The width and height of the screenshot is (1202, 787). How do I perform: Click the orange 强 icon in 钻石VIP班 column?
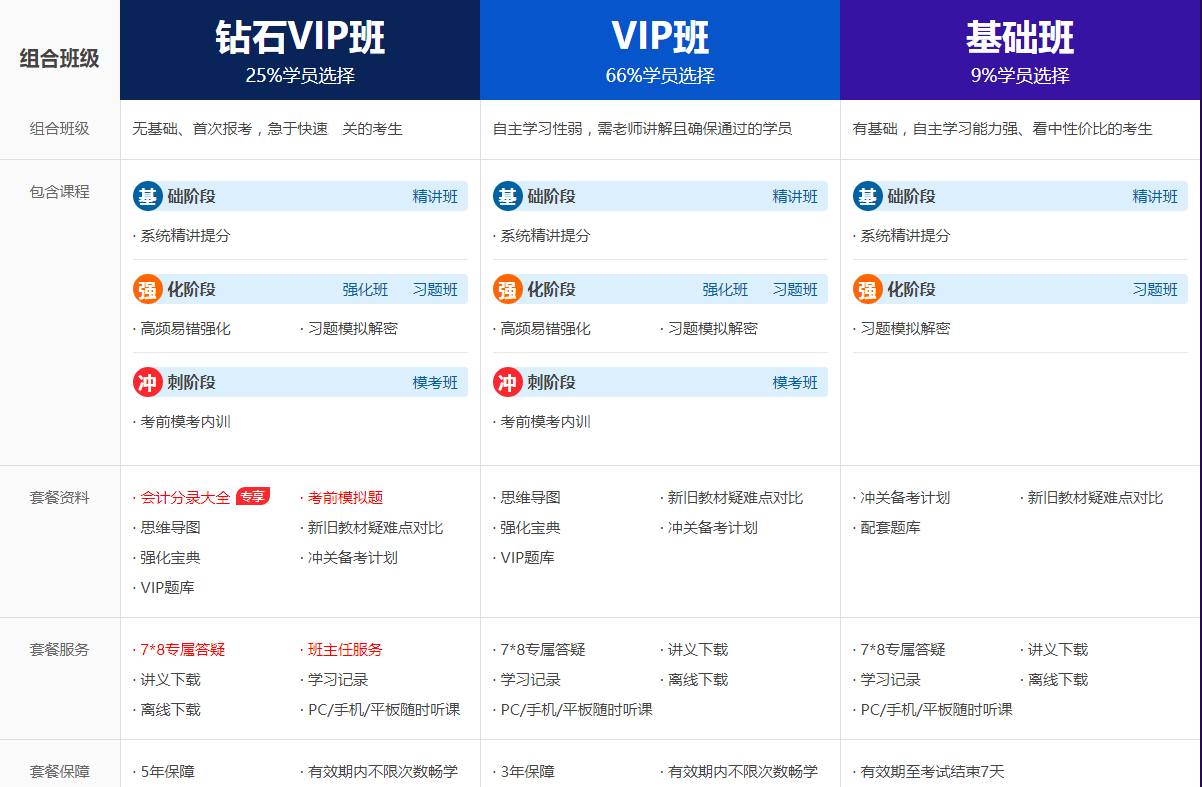tap(147, 289)
